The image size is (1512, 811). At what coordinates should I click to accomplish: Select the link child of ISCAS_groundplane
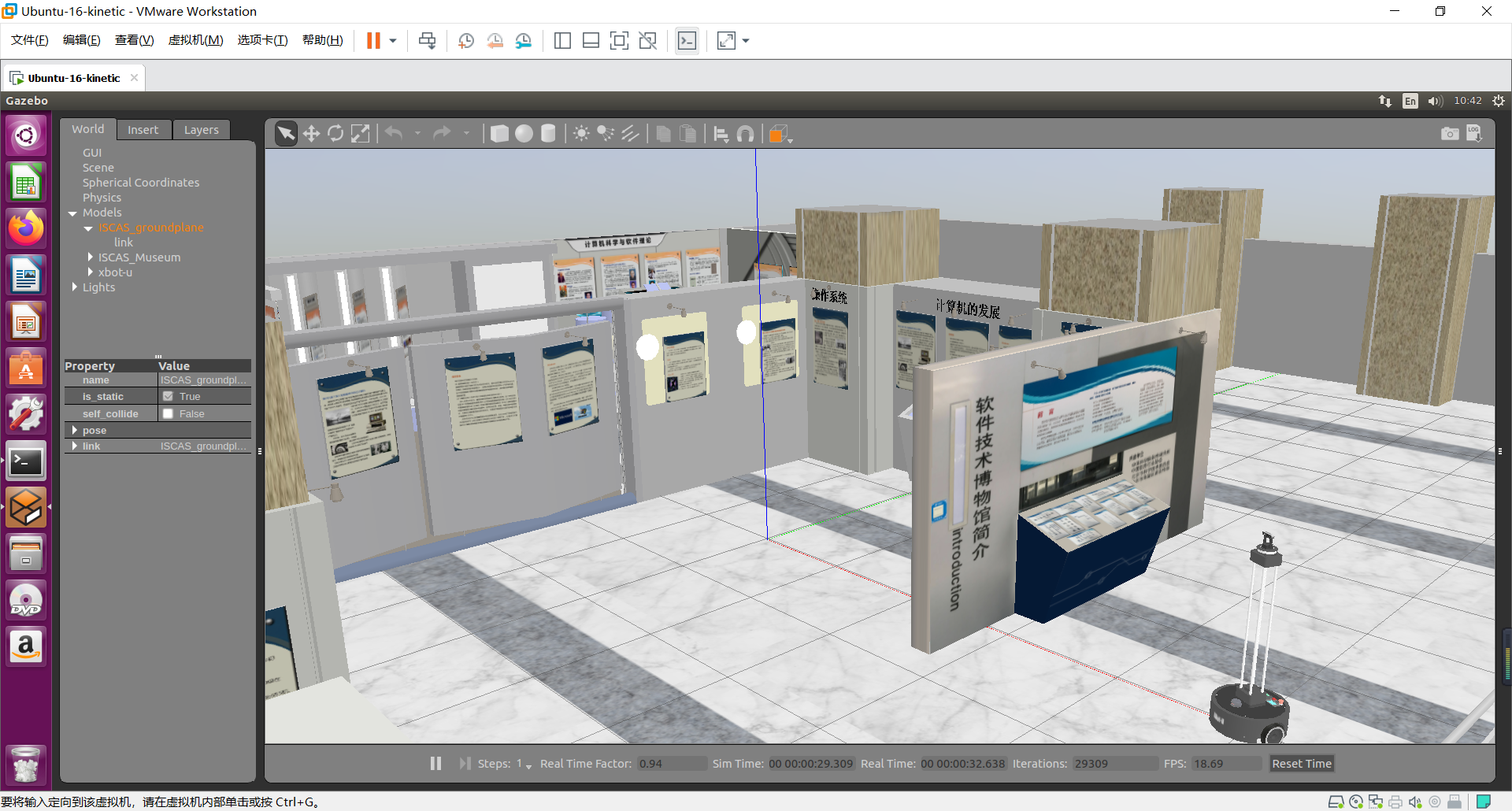point(123,243)
